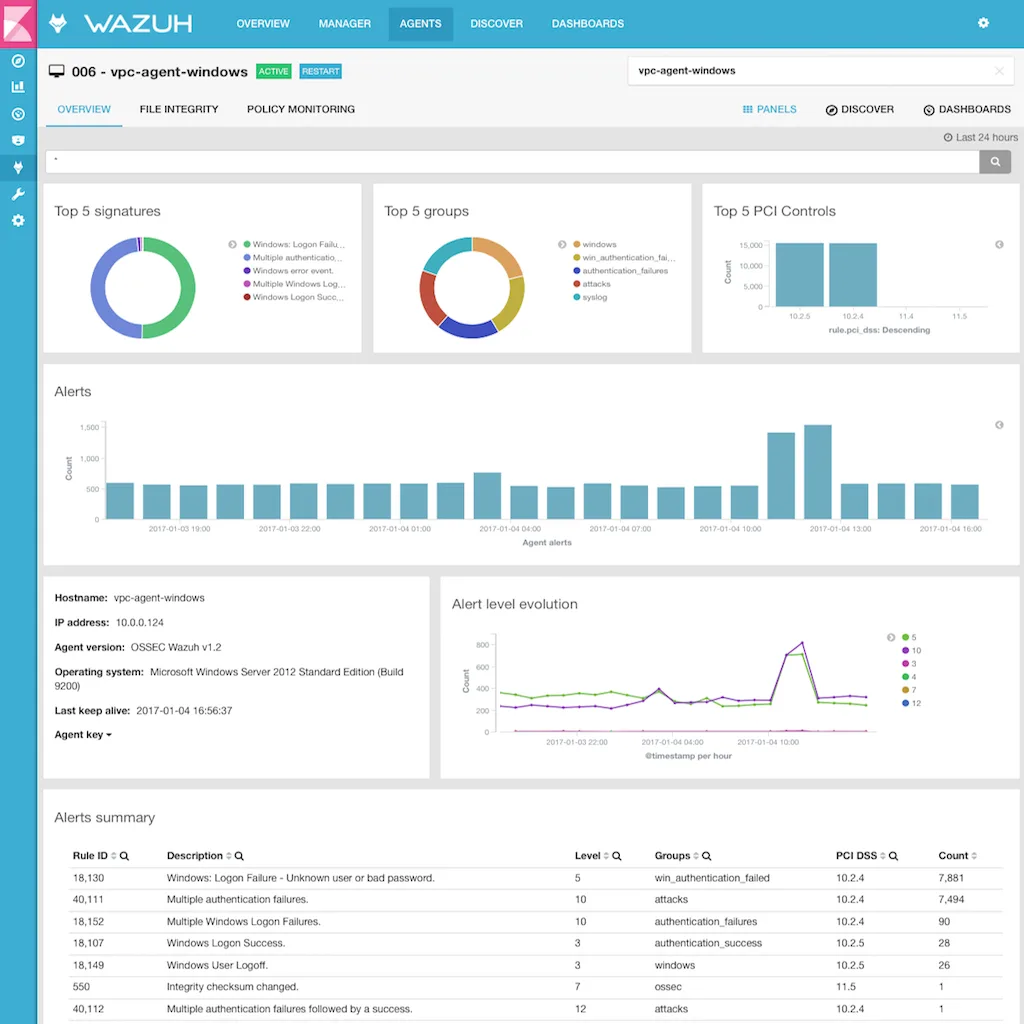Toggle Multiple authentication legend color dot
The height and width of the screenshot is (1024, 1024).
(x=247, y=257)
